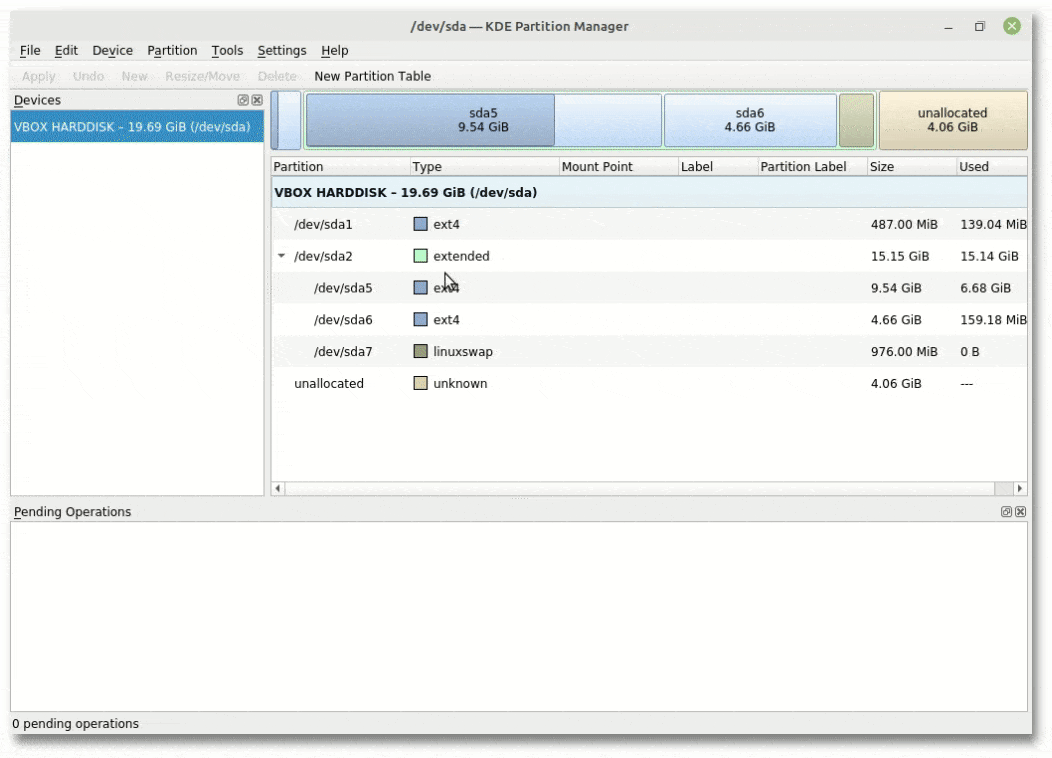
Task: Select the VBOX HARDDISK device in Devices list
Action: [132, 127]
